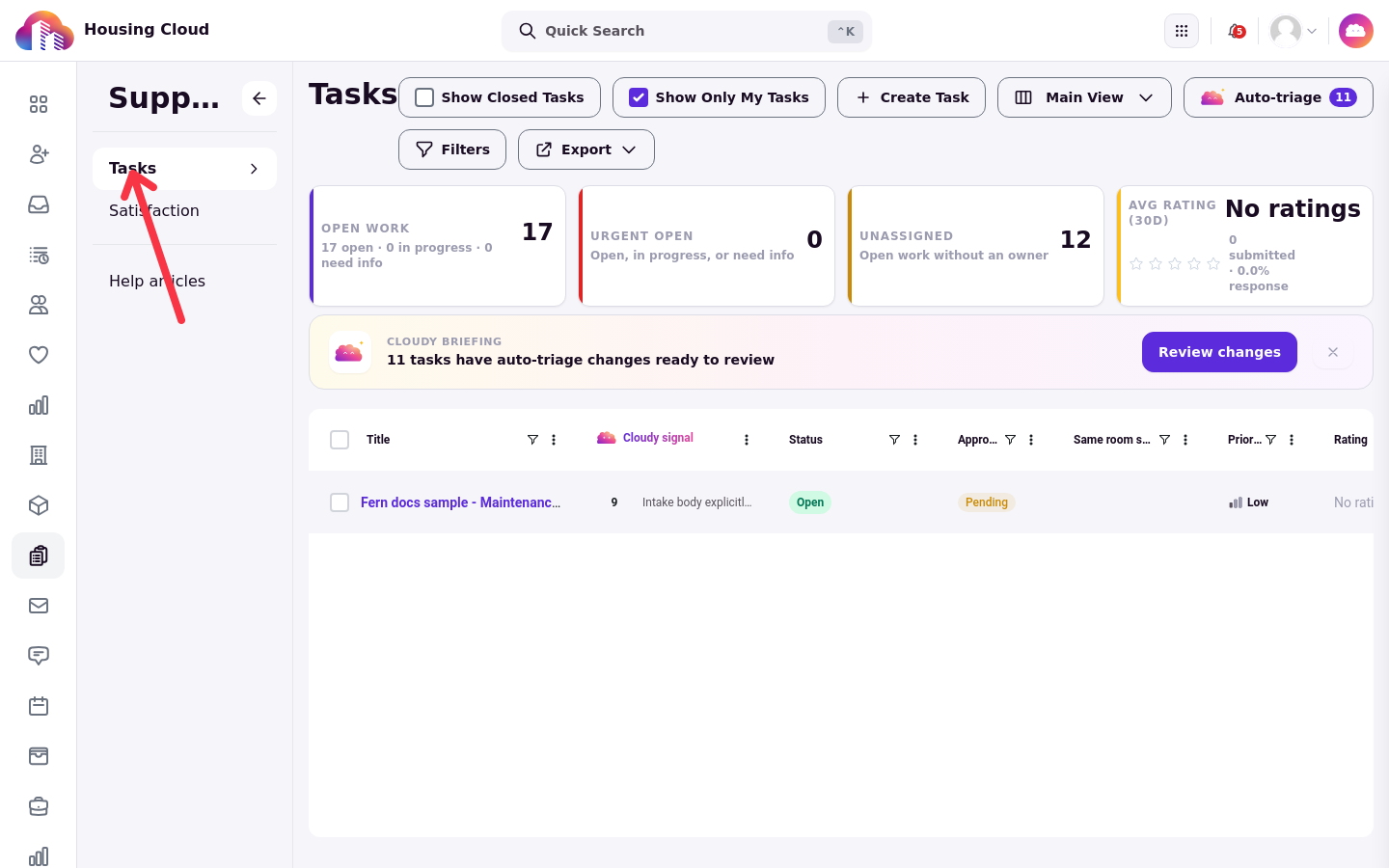Open the apps grid launcher icon
This screenshot has width=1389, height=868.
(1182, 31)
